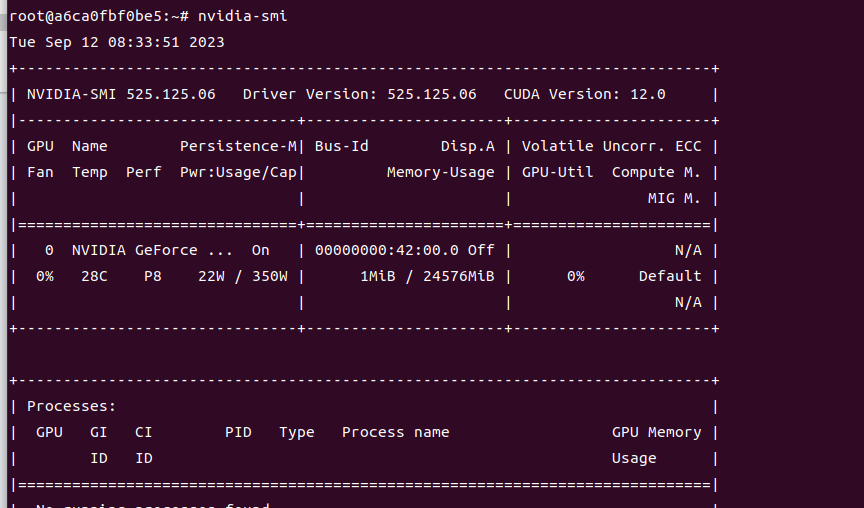Image resolution: width=864 pixels, height=508 pixels.
Task: Click the GPU Memory column header
Action: coord(656,433)
